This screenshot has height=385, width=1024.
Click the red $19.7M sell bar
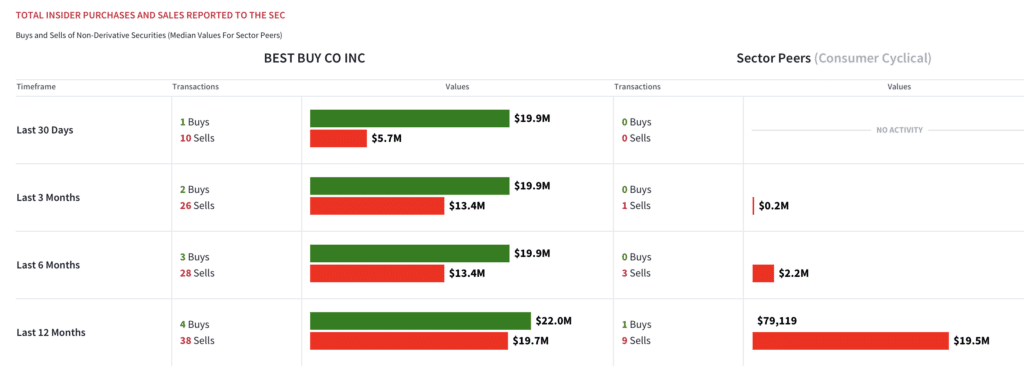tap(408, 341)
